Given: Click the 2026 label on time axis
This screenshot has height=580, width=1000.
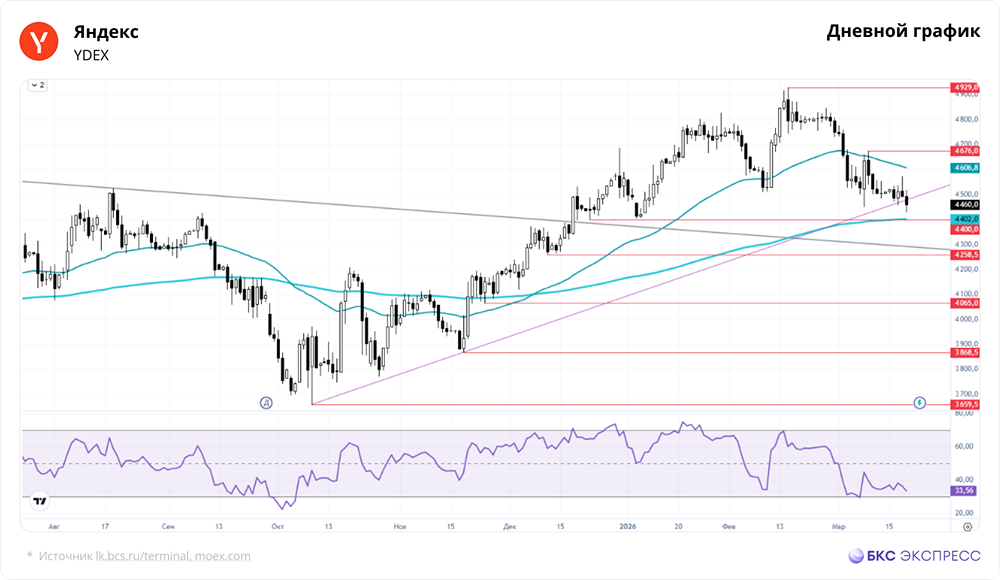Looking at the screenshot, I should 628,526.
